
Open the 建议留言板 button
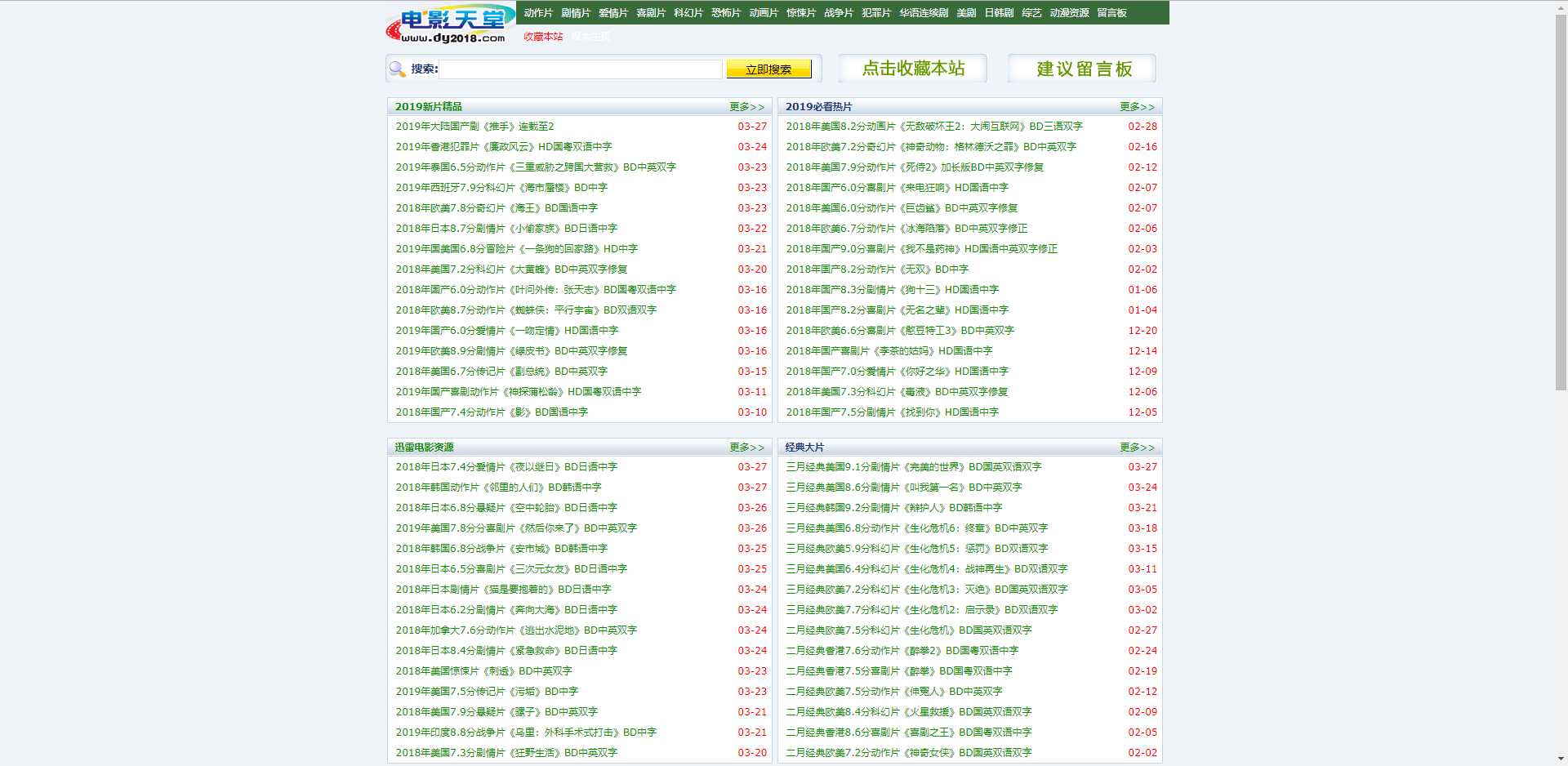(x=1083, y=69)
